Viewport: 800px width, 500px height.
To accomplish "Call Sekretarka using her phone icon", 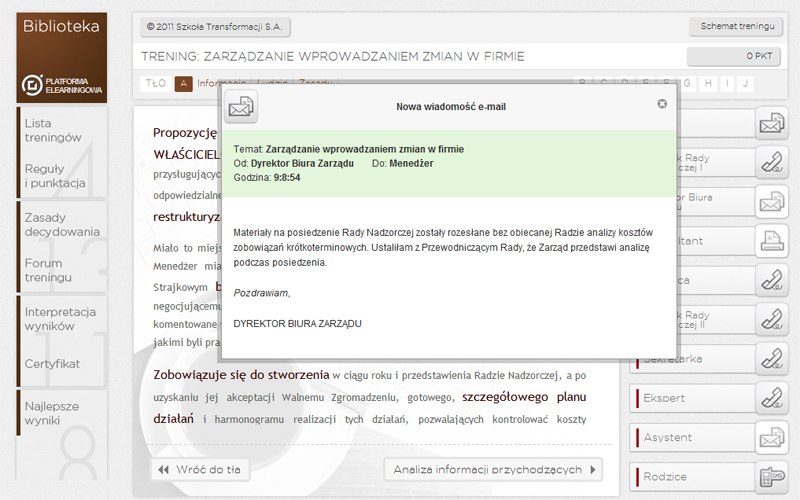I will tap(771, 359).
